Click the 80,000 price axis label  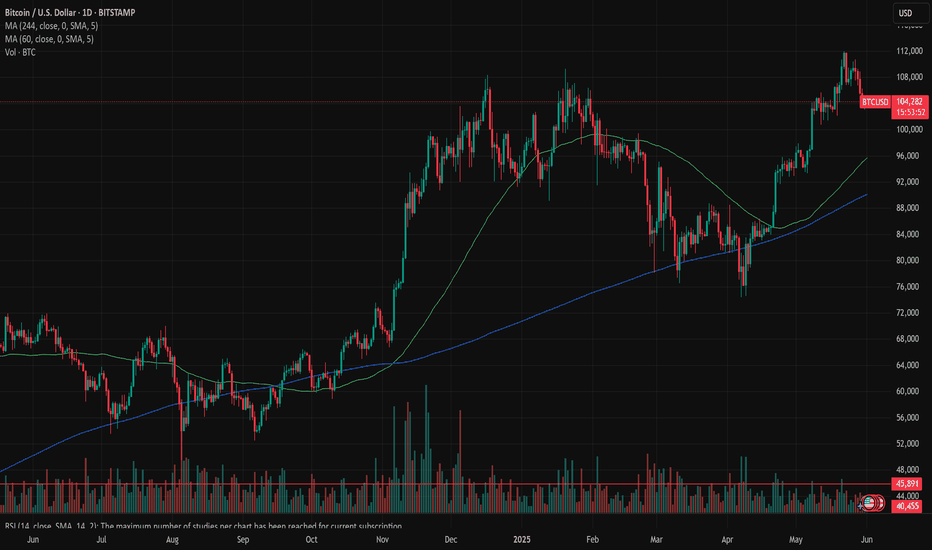coord(909,260)
